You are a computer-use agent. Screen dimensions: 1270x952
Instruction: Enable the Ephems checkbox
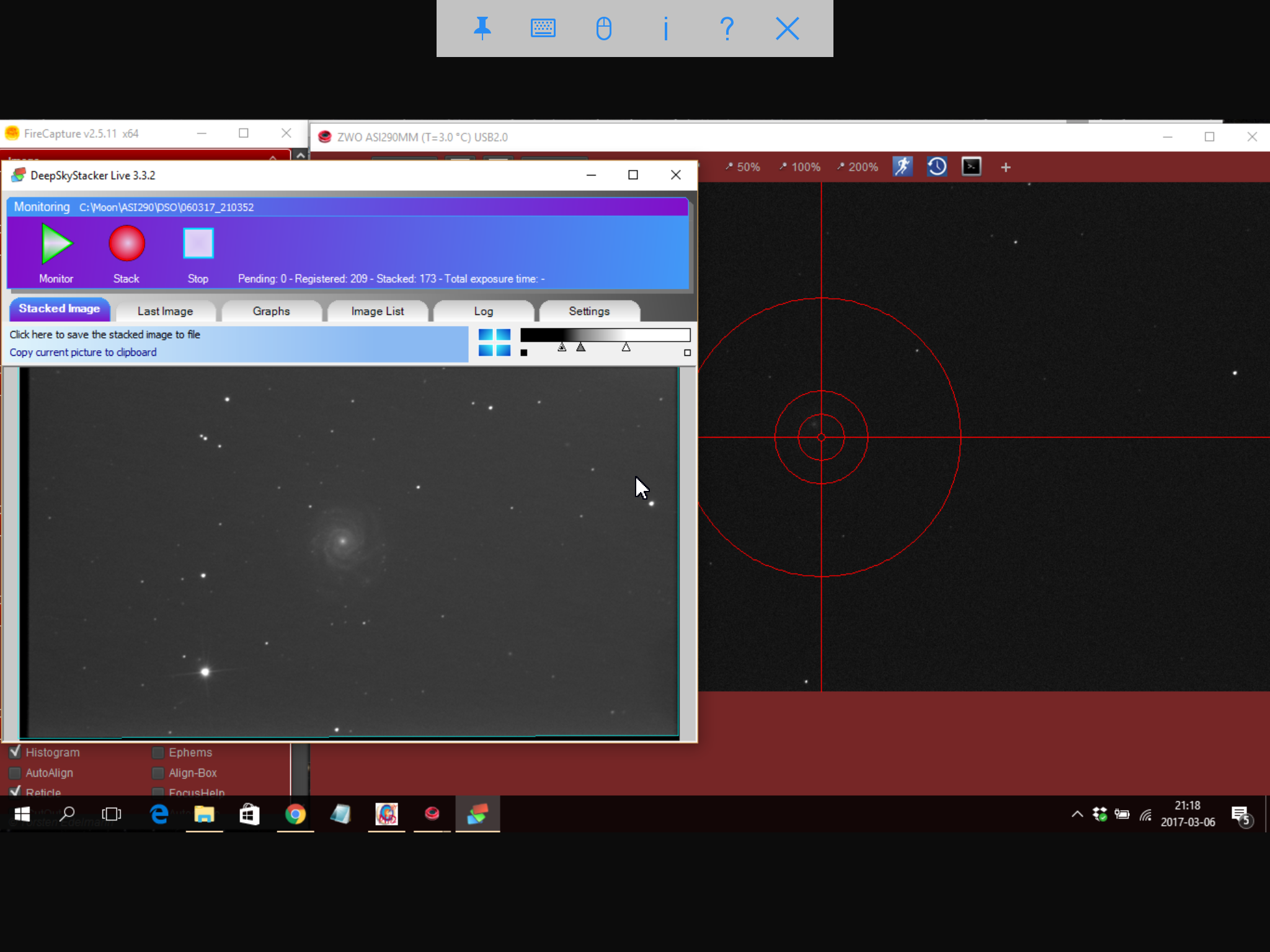point(158,752)
